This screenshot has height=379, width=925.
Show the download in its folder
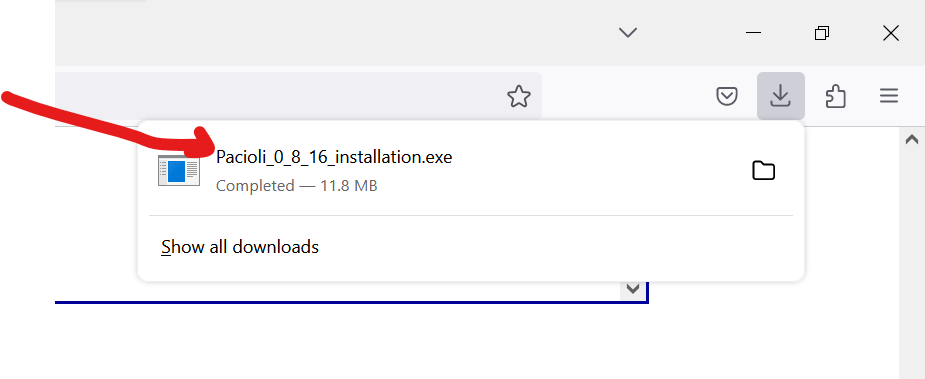[763, 171]
